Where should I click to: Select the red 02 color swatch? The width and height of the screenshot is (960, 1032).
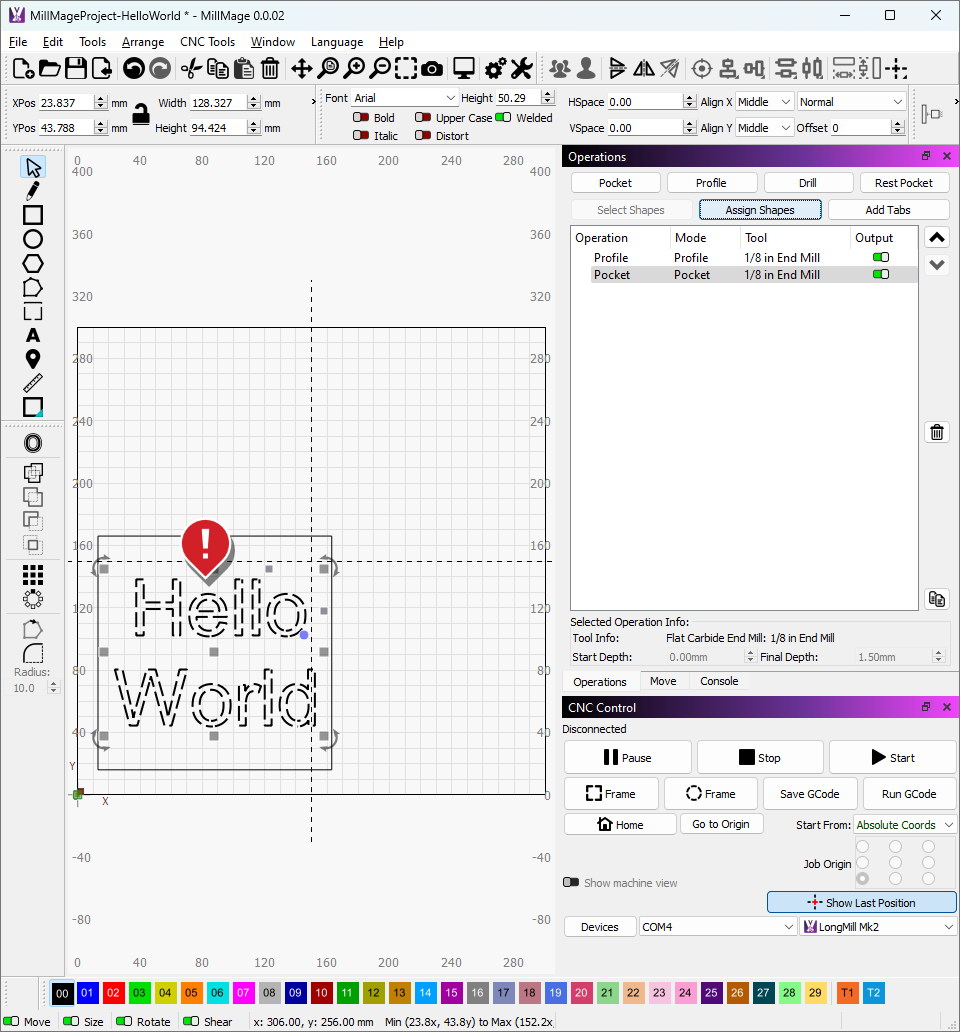(x=113, y=993)
